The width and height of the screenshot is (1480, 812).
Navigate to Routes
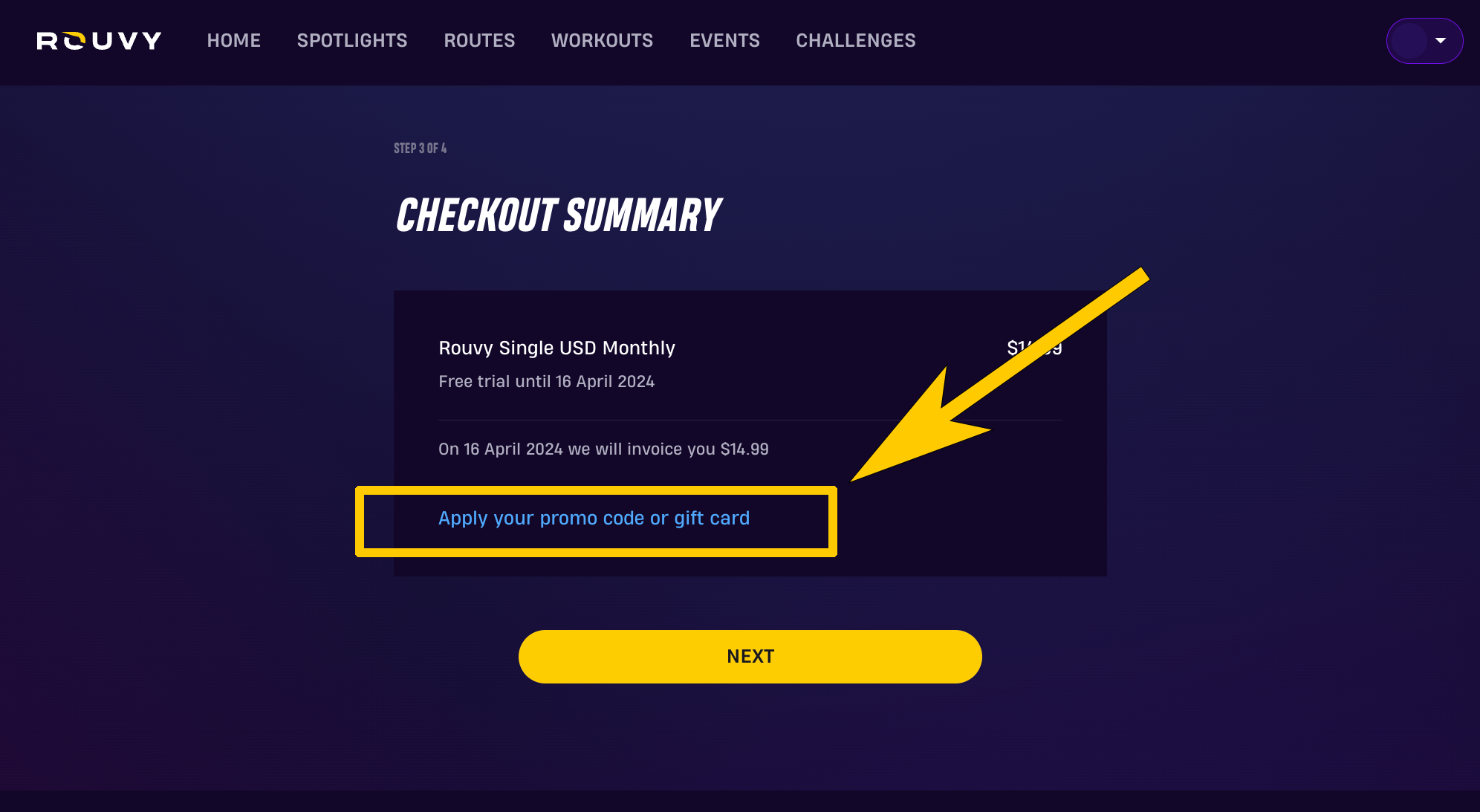click(479, 41)
